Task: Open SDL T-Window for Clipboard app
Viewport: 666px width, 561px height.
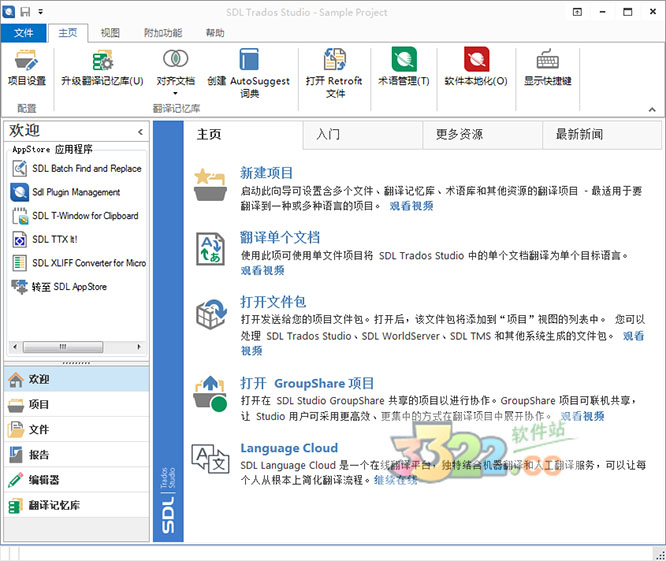Action: 76,216
